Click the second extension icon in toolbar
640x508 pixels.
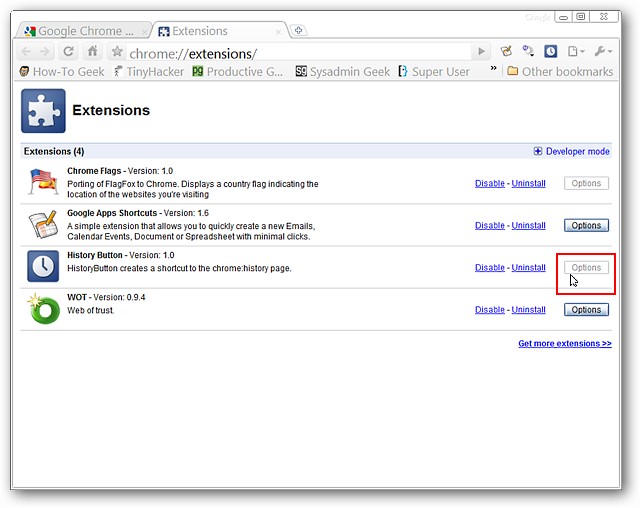pyautogui.click(x=528, y=51)
